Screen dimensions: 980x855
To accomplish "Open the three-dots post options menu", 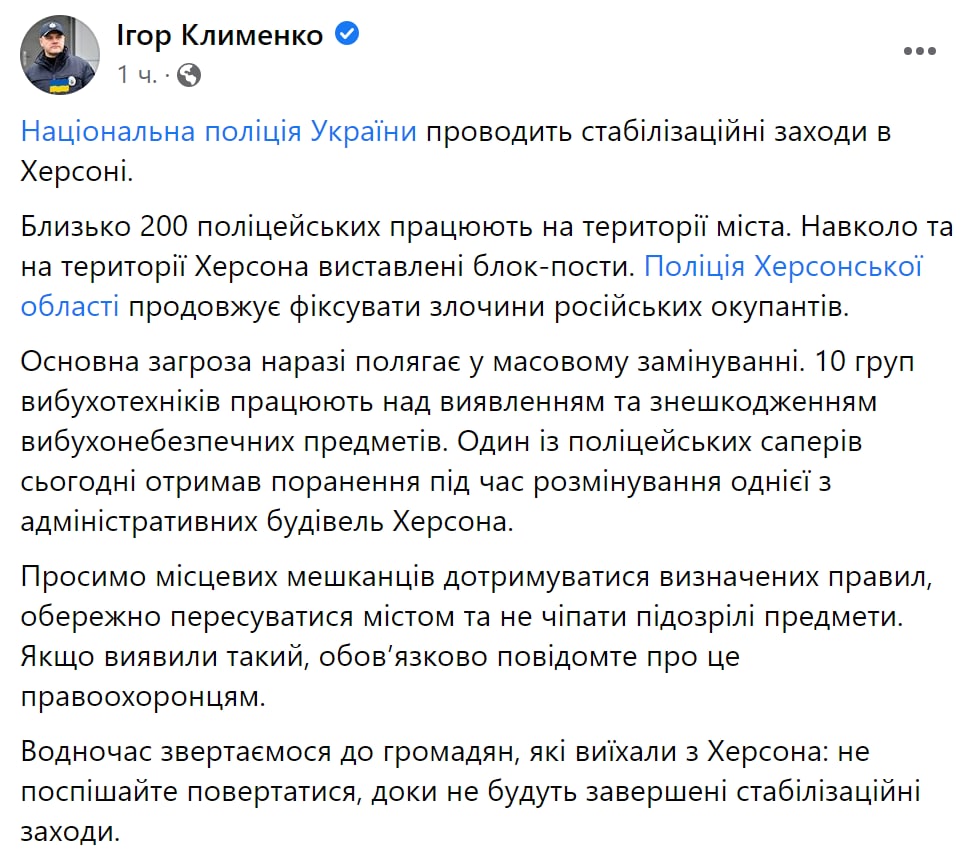I will (x=919, y=52).
